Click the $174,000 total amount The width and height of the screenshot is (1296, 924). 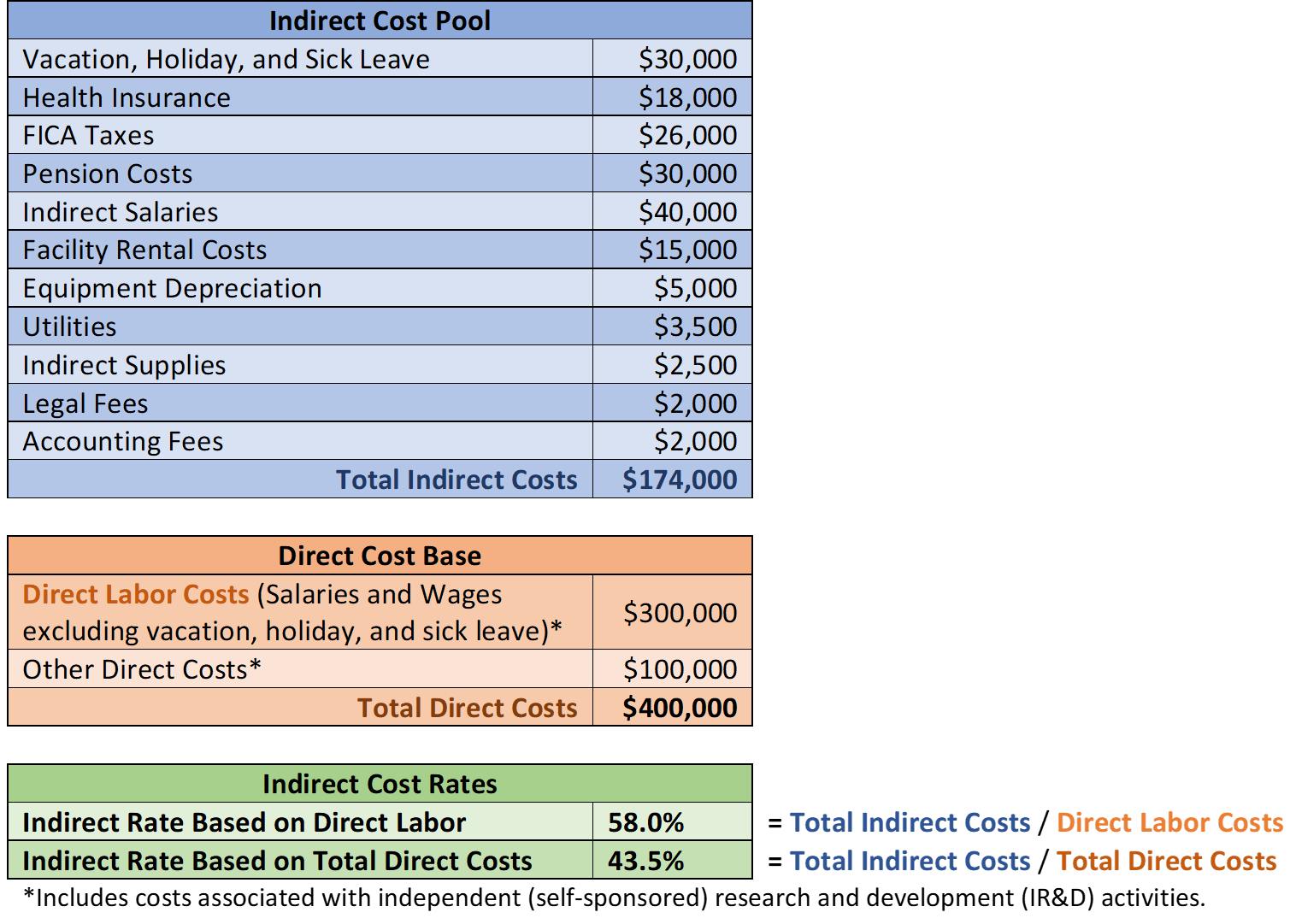click(673, 479)
